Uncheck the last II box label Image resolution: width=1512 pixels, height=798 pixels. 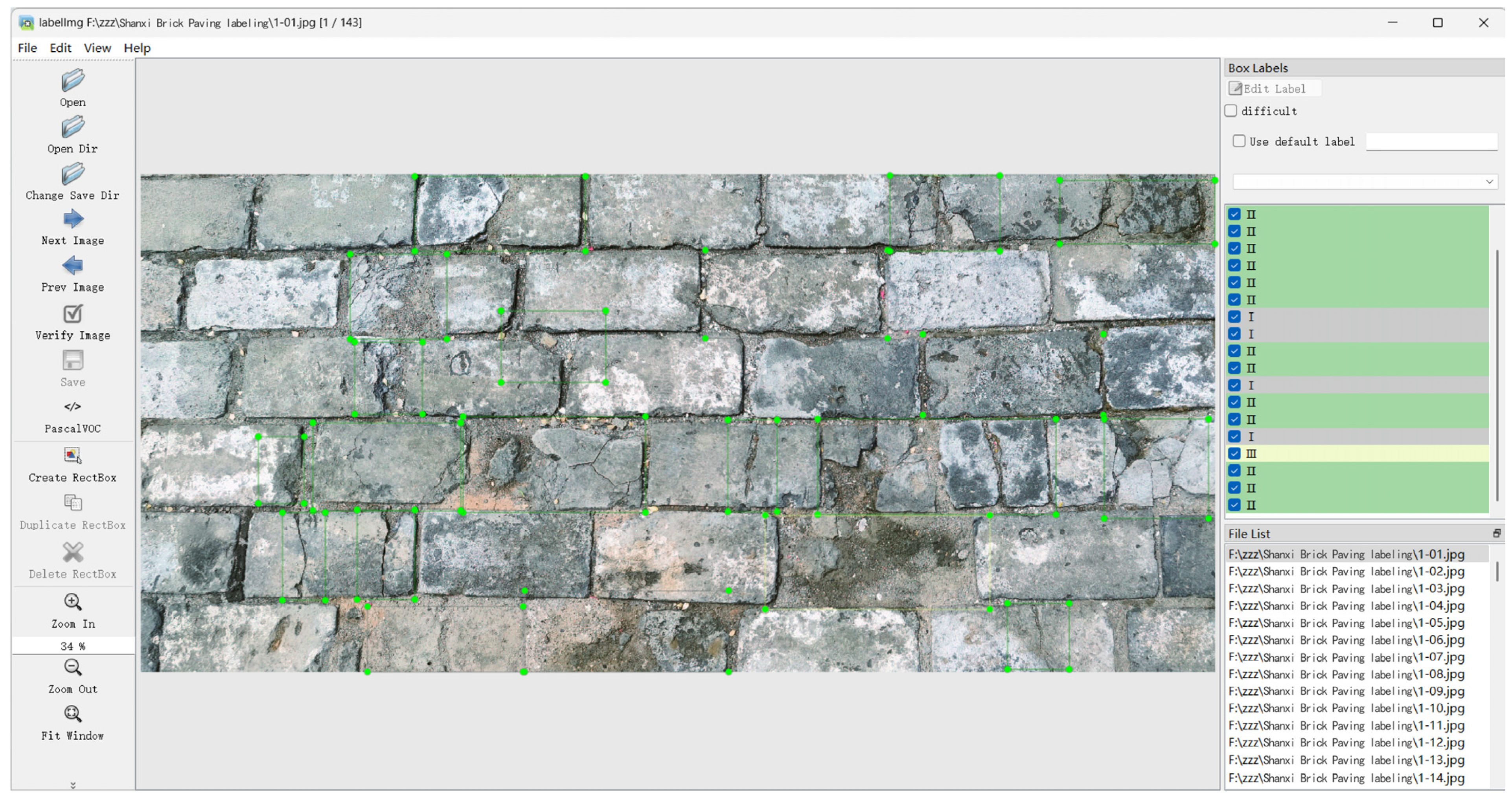point(1235,504)
